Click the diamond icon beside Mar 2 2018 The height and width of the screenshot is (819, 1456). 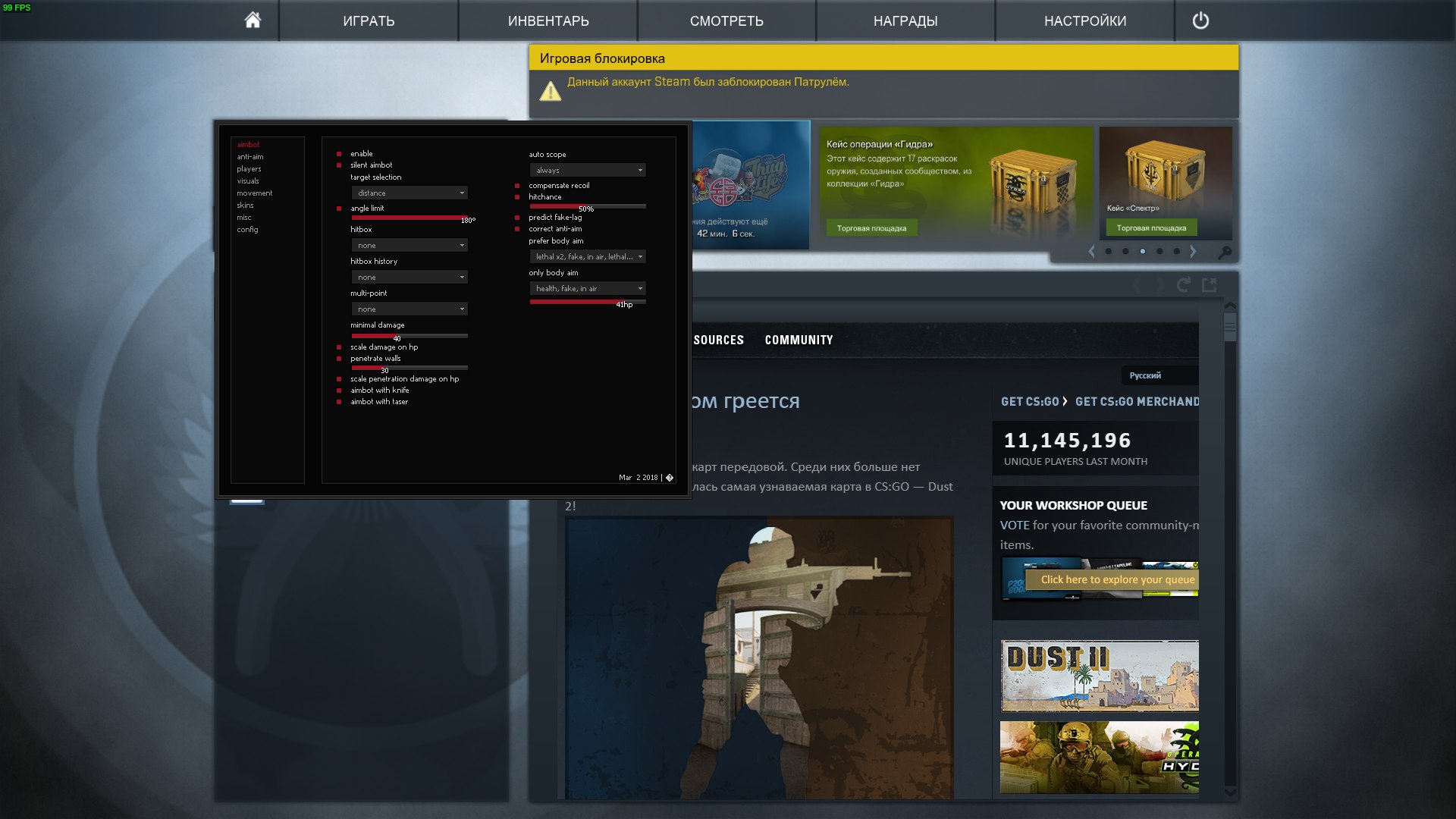point(670,478)
